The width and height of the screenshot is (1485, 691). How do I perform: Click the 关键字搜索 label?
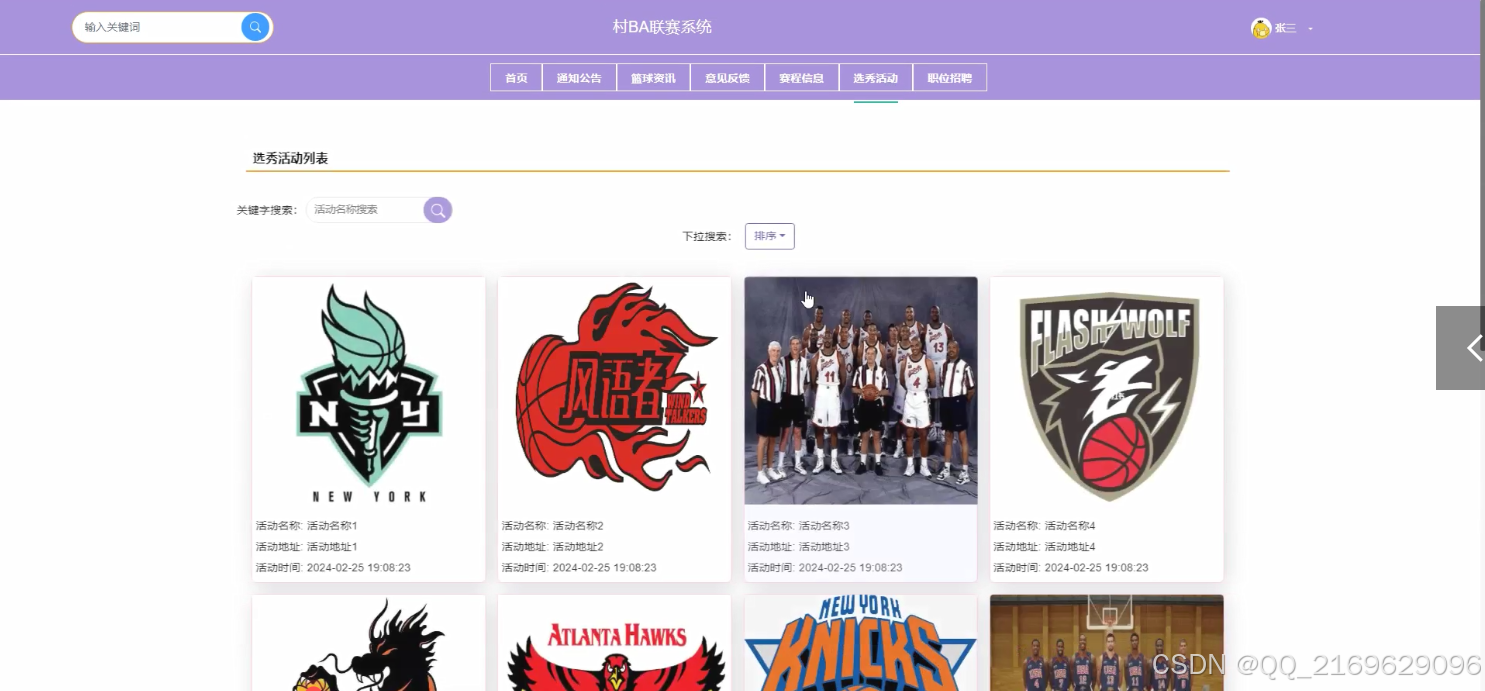coord(267,211)
